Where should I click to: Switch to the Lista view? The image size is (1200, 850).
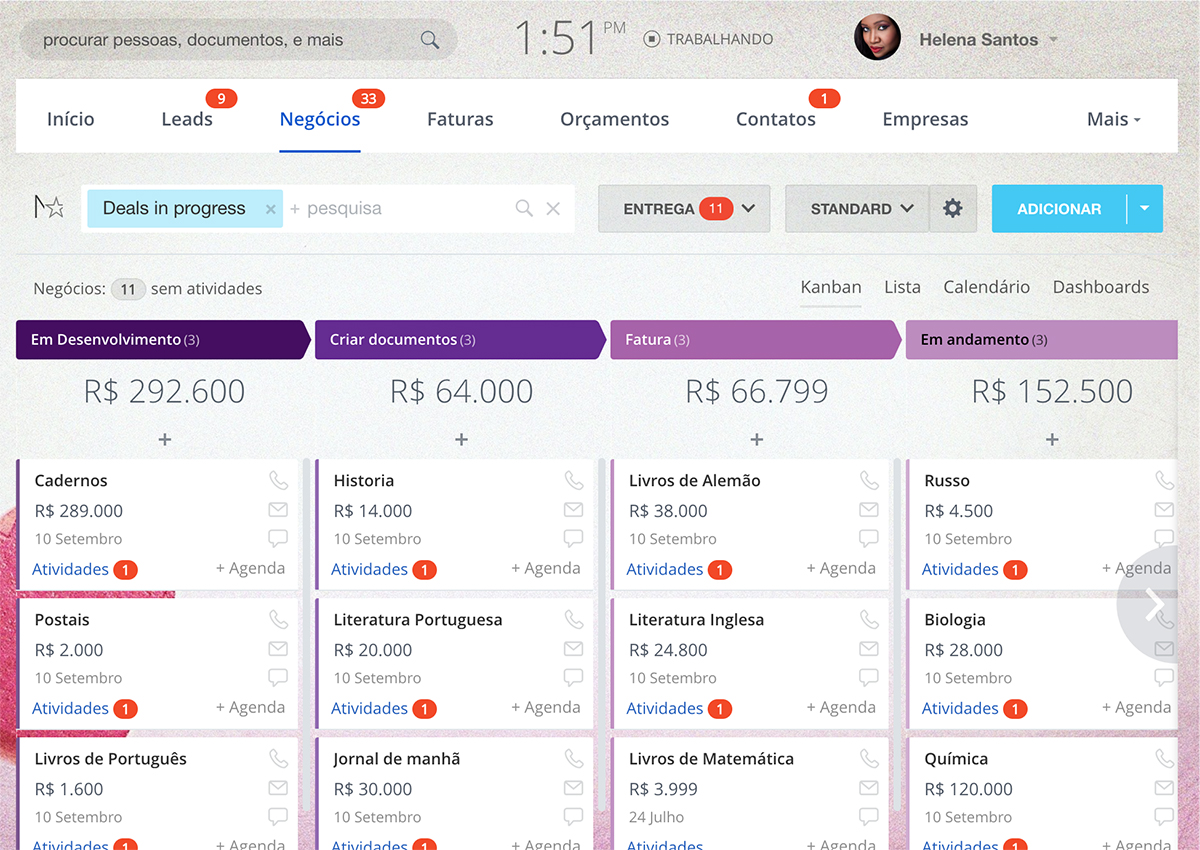[x=902, y=287]
